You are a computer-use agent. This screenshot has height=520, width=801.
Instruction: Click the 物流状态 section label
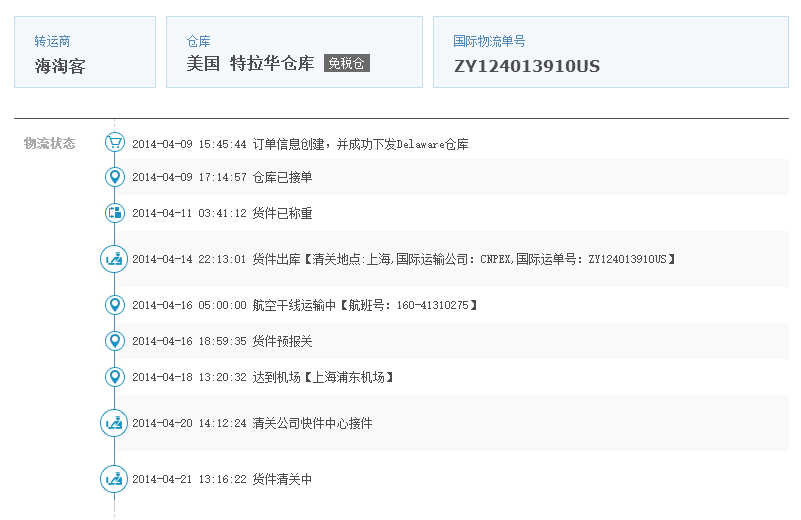tap(50, 143)
